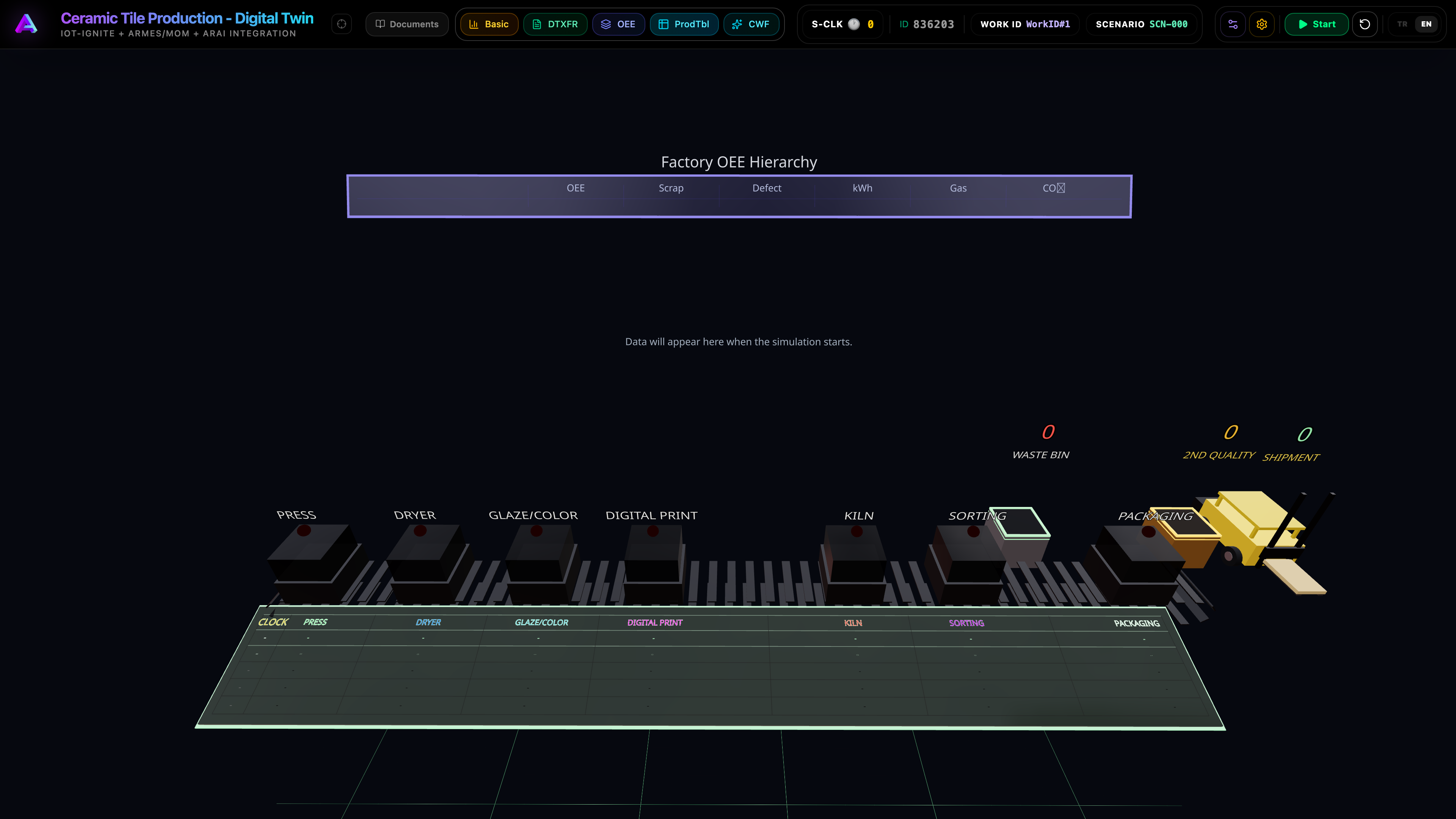Click the ID 836203 field
The image size is (1456, 819).
click(x=926, y=24)
